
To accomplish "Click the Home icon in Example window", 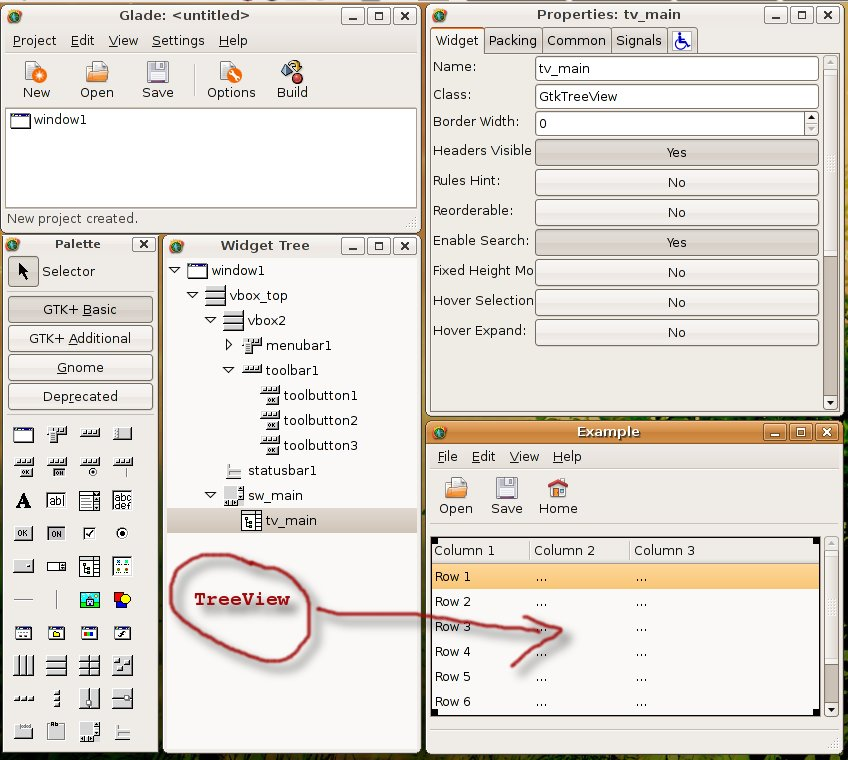I will [558, 496].
